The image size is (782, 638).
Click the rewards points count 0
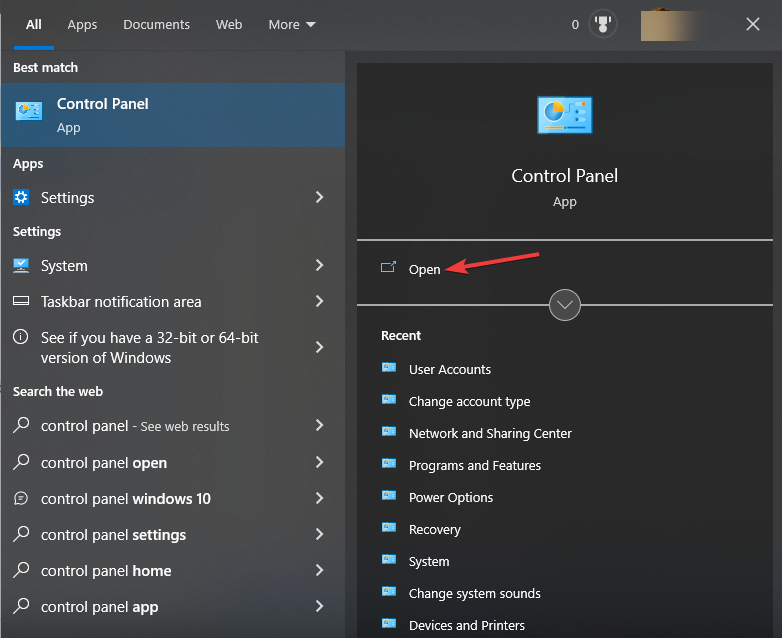click(575, 24)
